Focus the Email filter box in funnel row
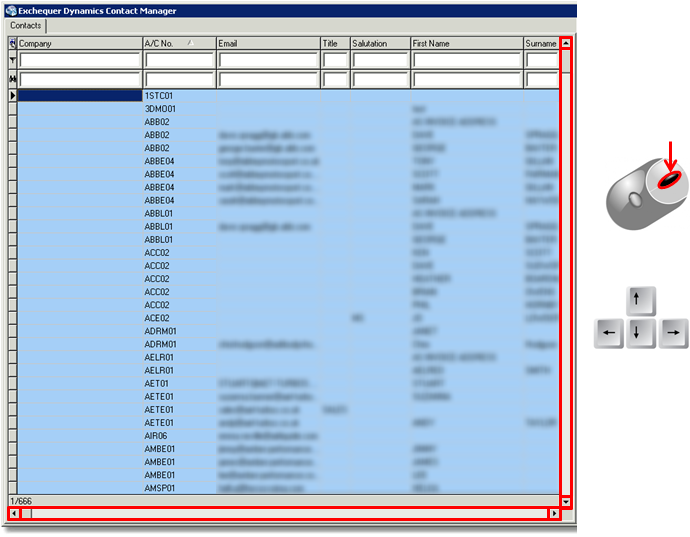690x537 pixels. [x=268, y=60]
